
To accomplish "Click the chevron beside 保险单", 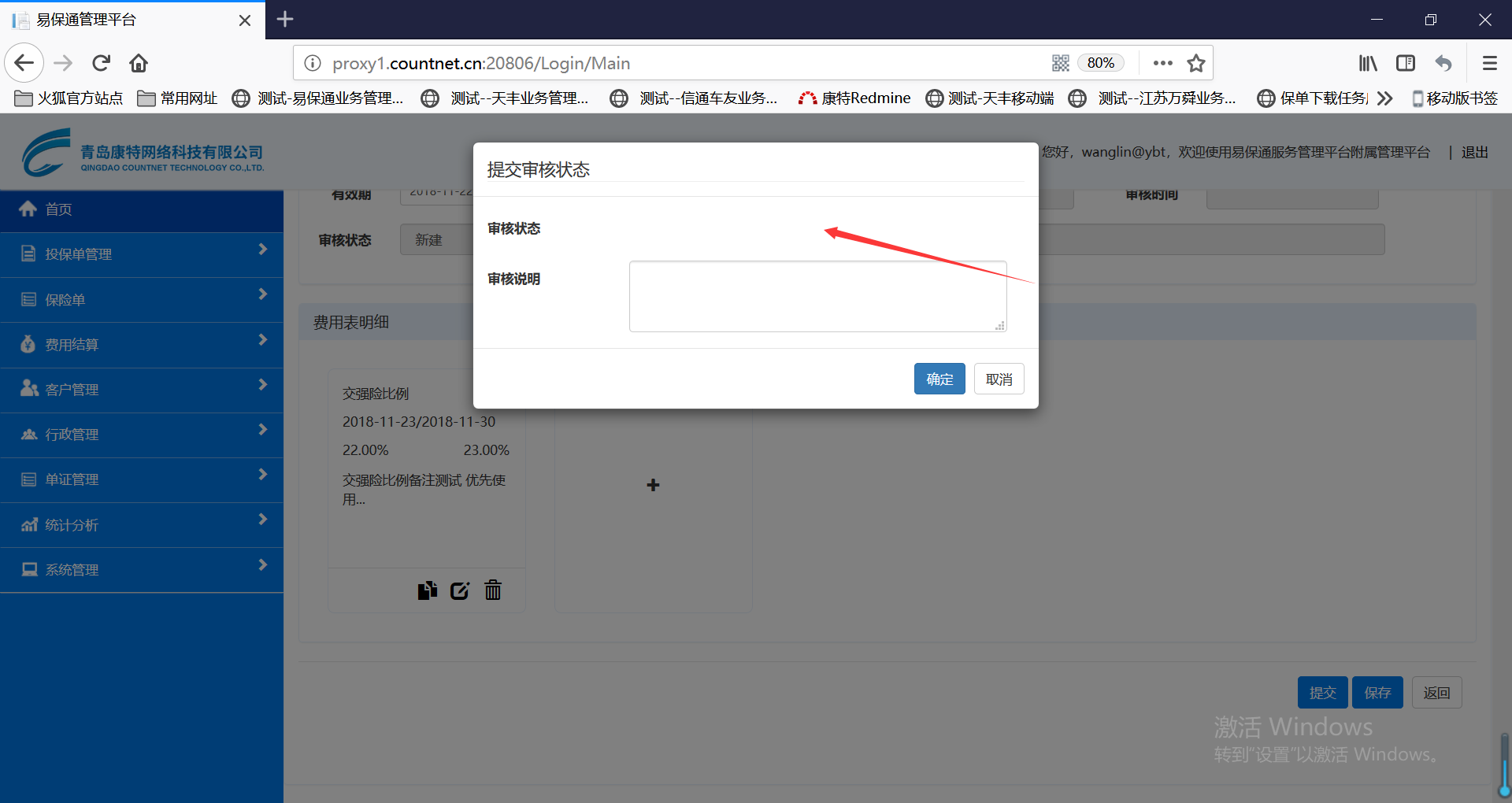I will click(x=263, y=294).
